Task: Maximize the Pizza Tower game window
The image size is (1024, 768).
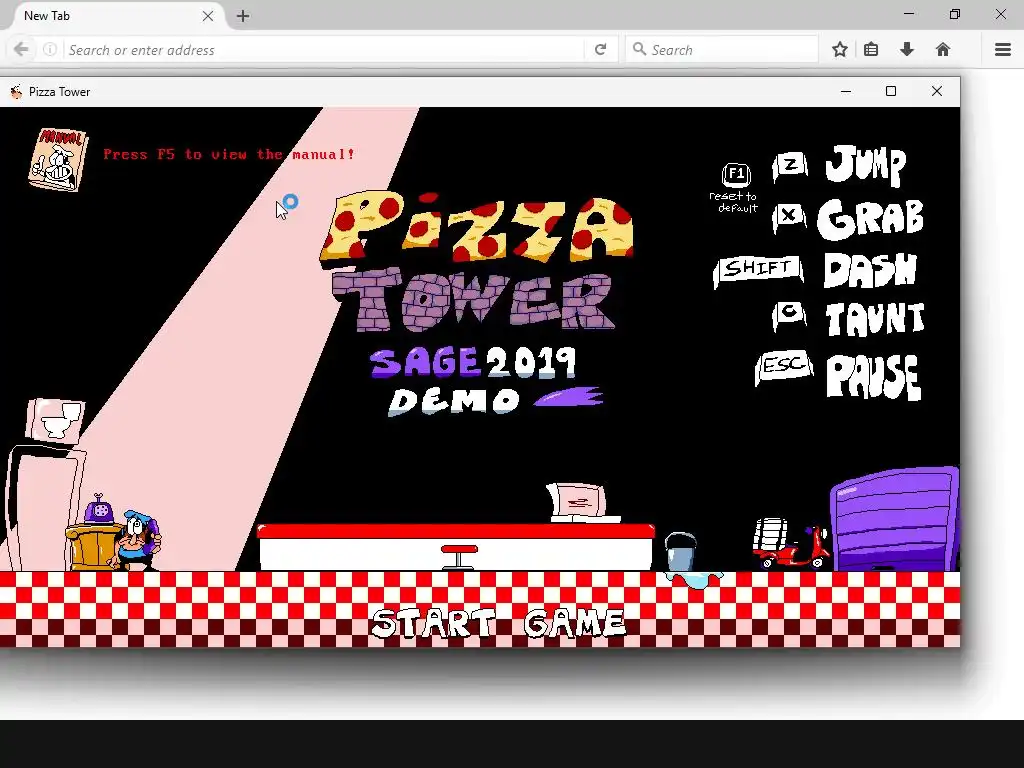Action: point(891,91)
